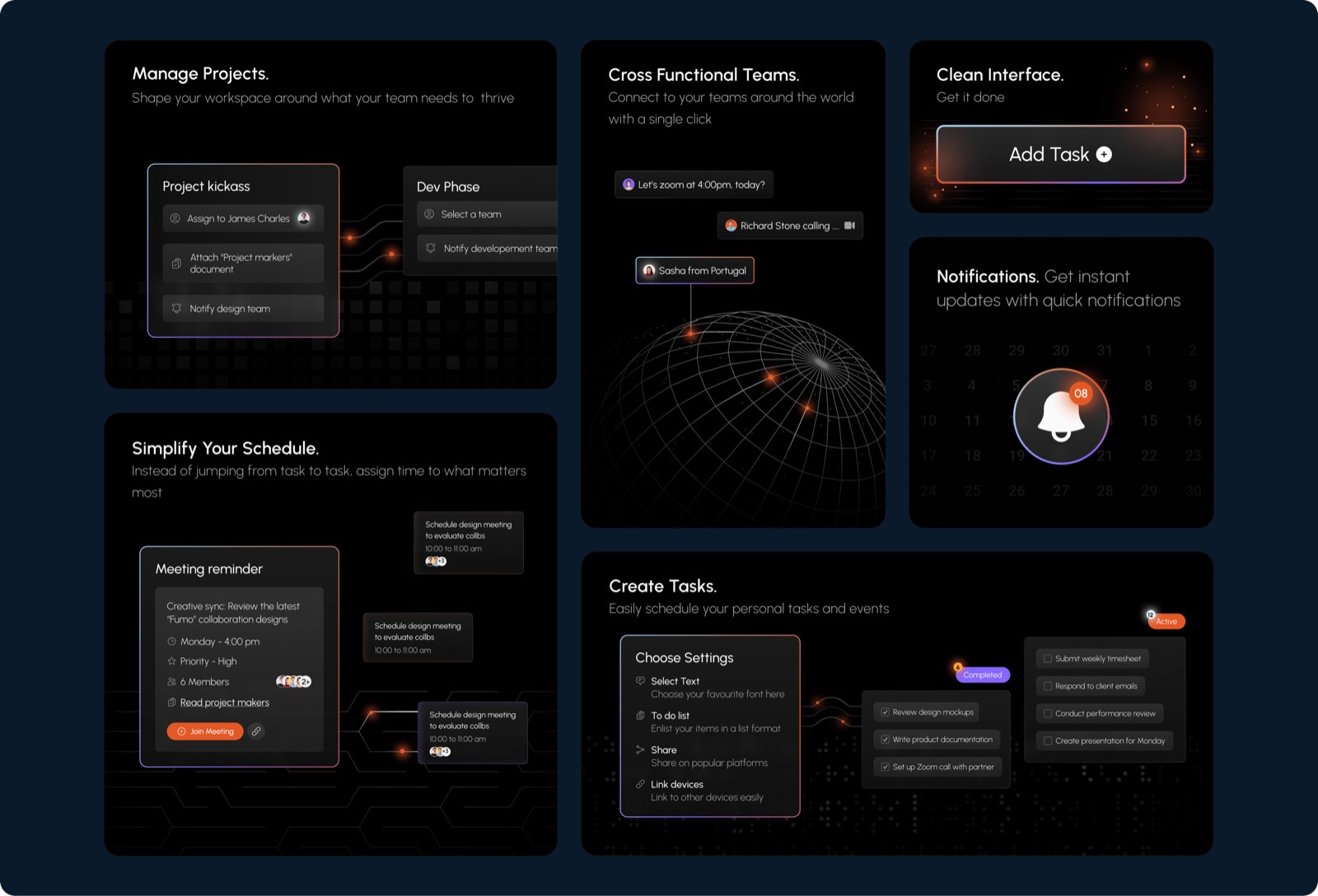Open the Completed tasks label
1318x896 pixels.
click(x=983, y=674)
